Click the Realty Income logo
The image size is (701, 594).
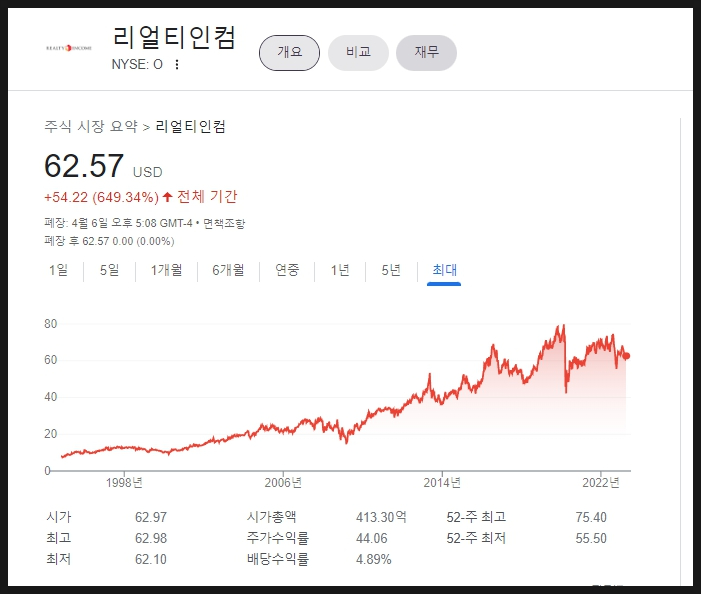69,48
